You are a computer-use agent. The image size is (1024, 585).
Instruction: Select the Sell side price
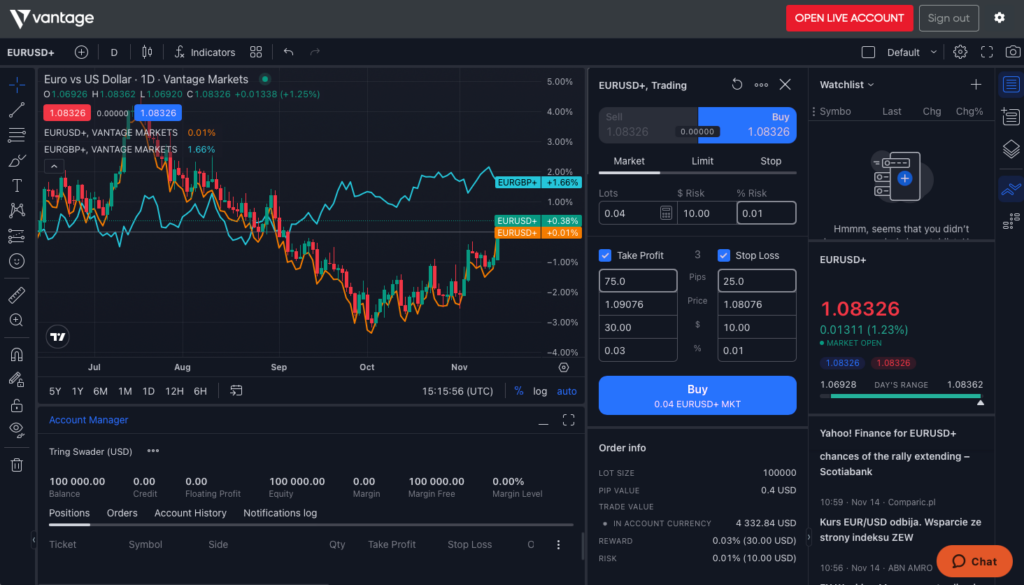pos(648,125)
